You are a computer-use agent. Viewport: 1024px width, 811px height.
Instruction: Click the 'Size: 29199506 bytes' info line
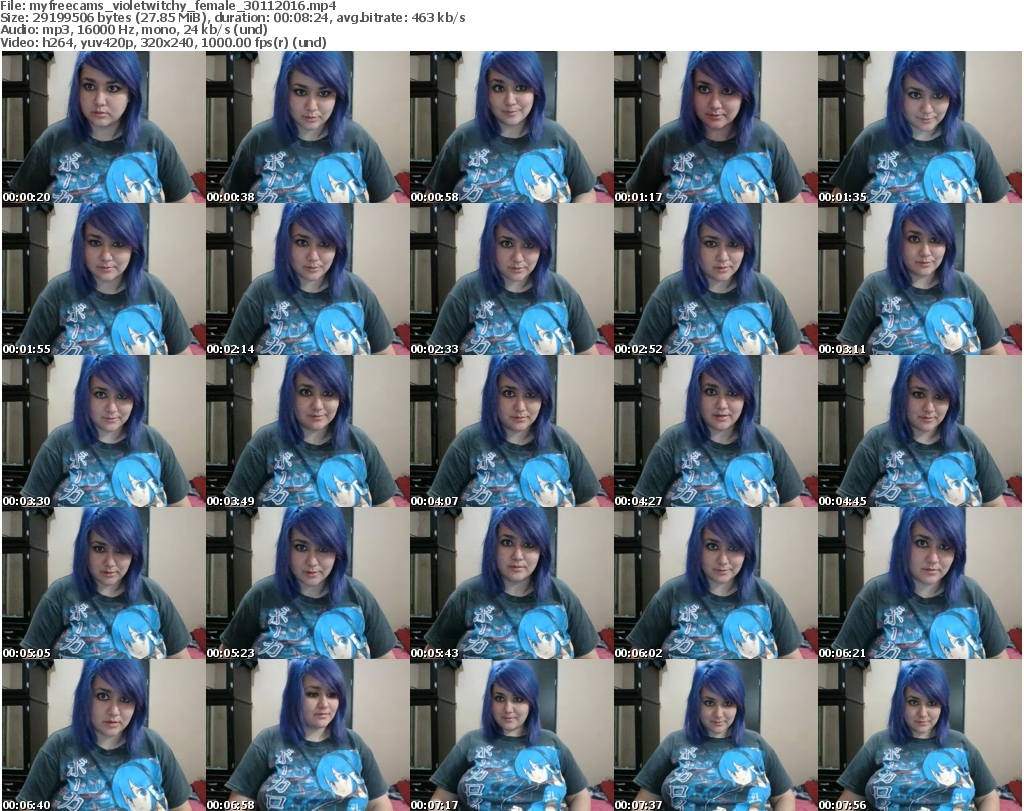[232, 18]
